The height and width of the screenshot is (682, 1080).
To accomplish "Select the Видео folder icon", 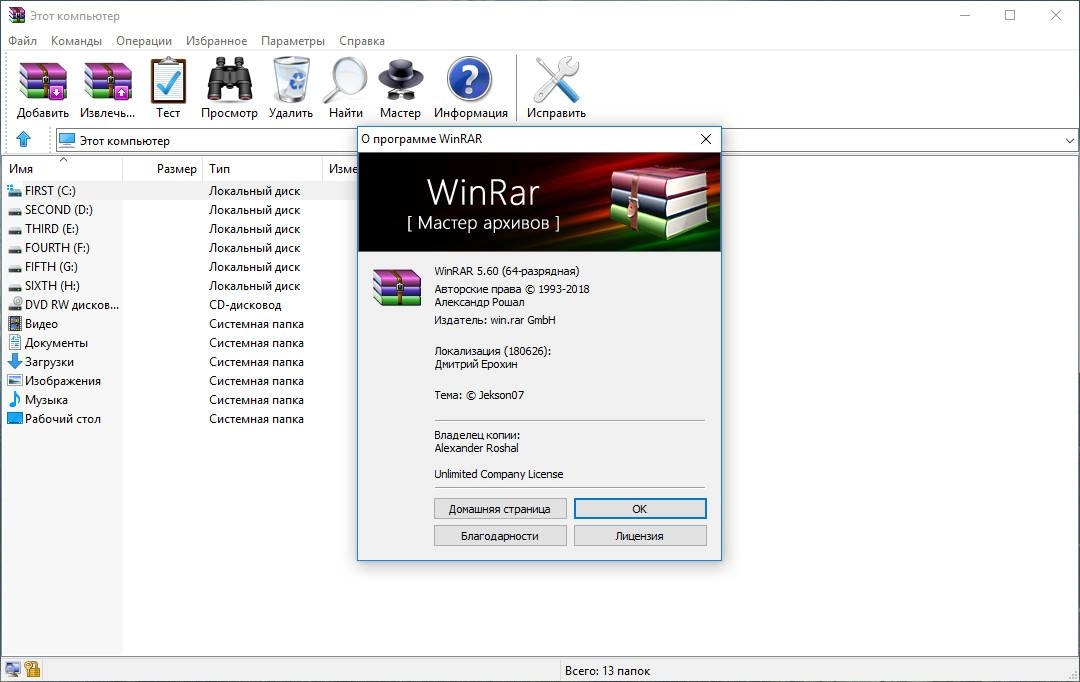I will (14, 323).
